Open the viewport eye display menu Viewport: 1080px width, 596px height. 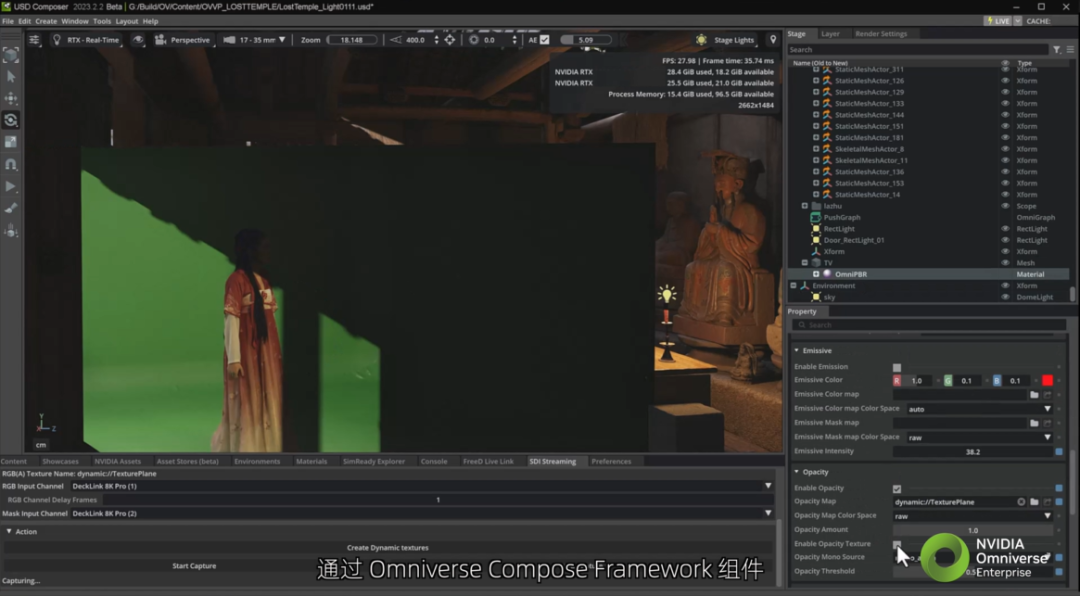138,40
